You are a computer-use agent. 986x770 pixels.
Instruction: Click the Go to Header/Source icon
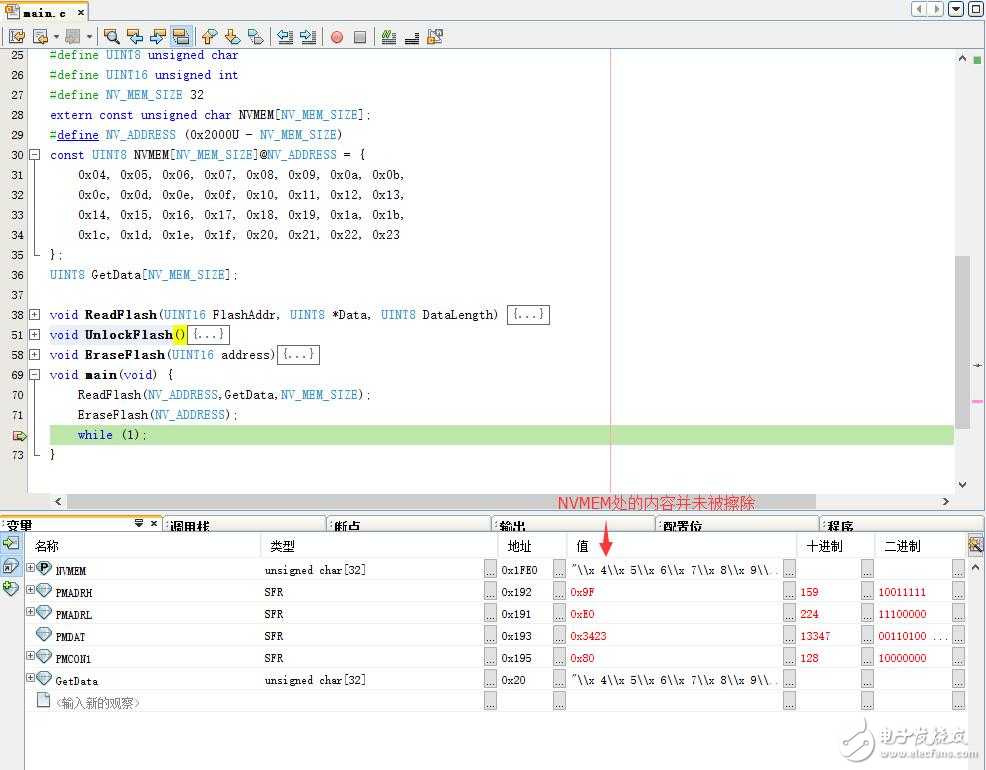click(x=435, y=37)
